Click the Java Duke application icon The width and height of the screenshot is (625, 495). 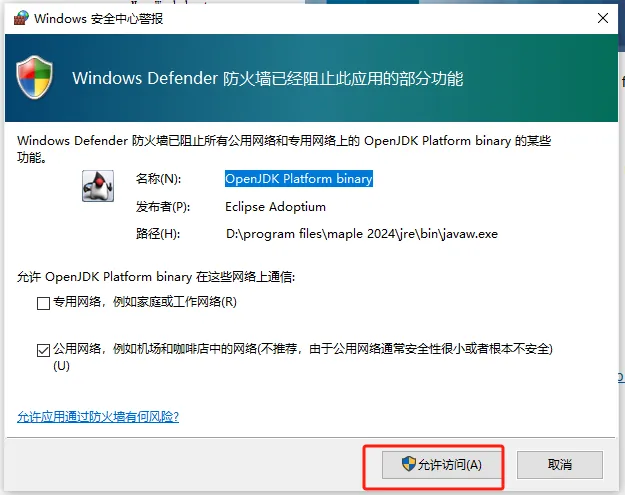[98, 186]
